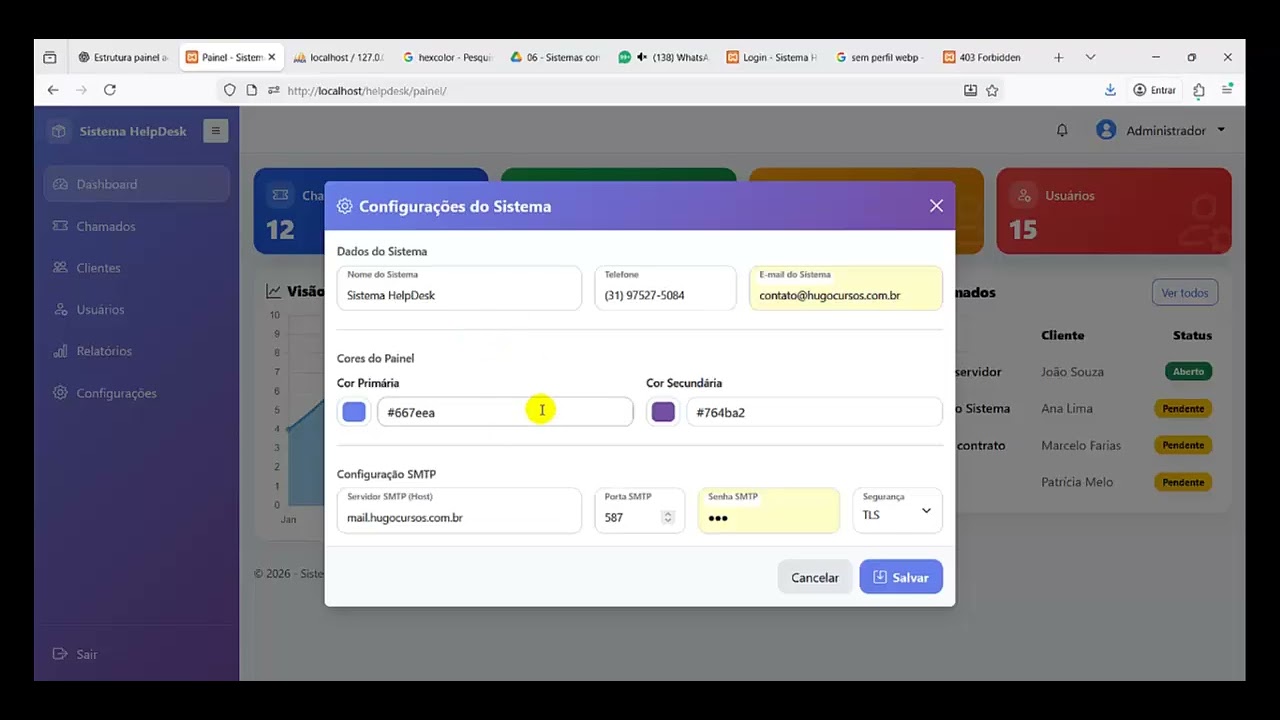Click the Usuários sidebar people icon

60,309
